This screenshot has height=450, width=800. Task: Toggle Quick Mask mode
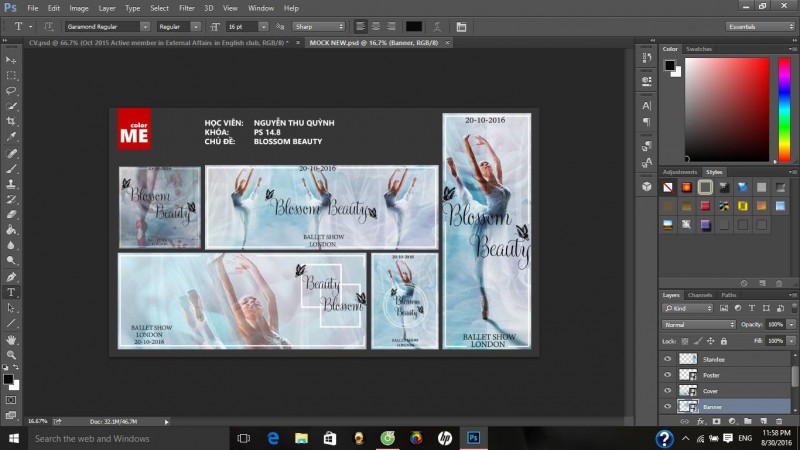pyautogui.click(x=11, y=401)
